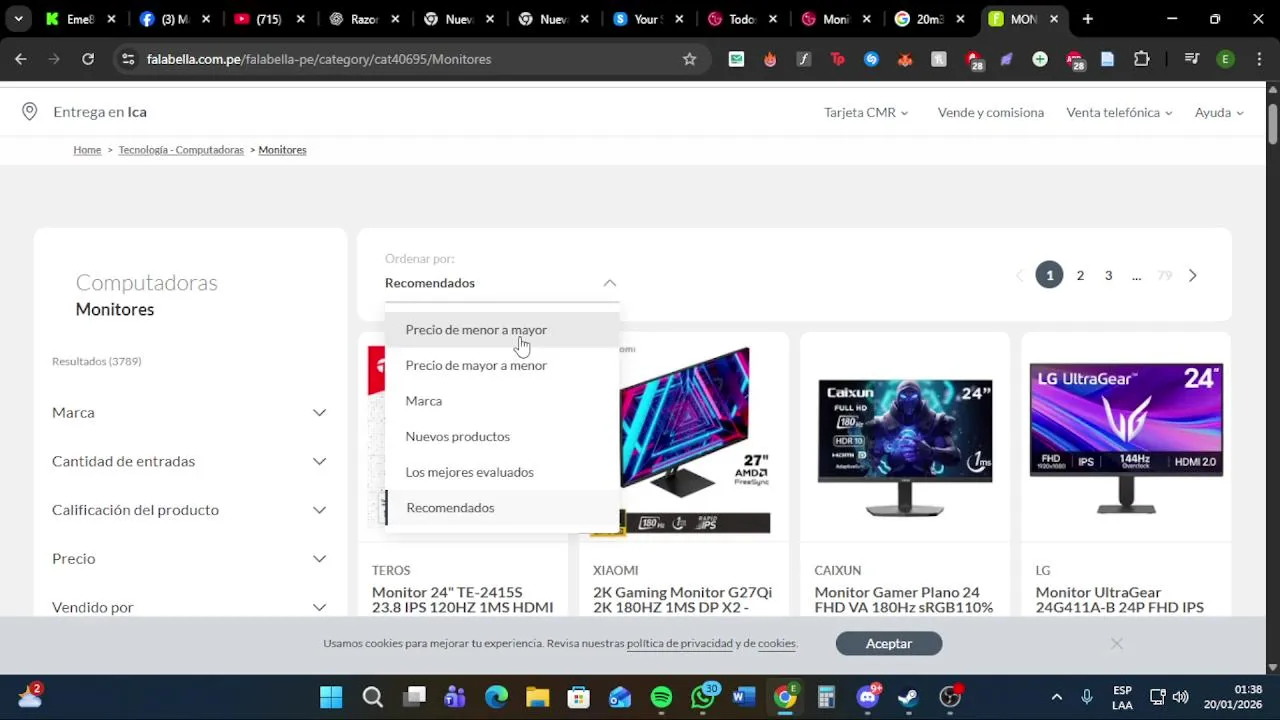
Task: Open política de privacidad link
Action: 680,644
